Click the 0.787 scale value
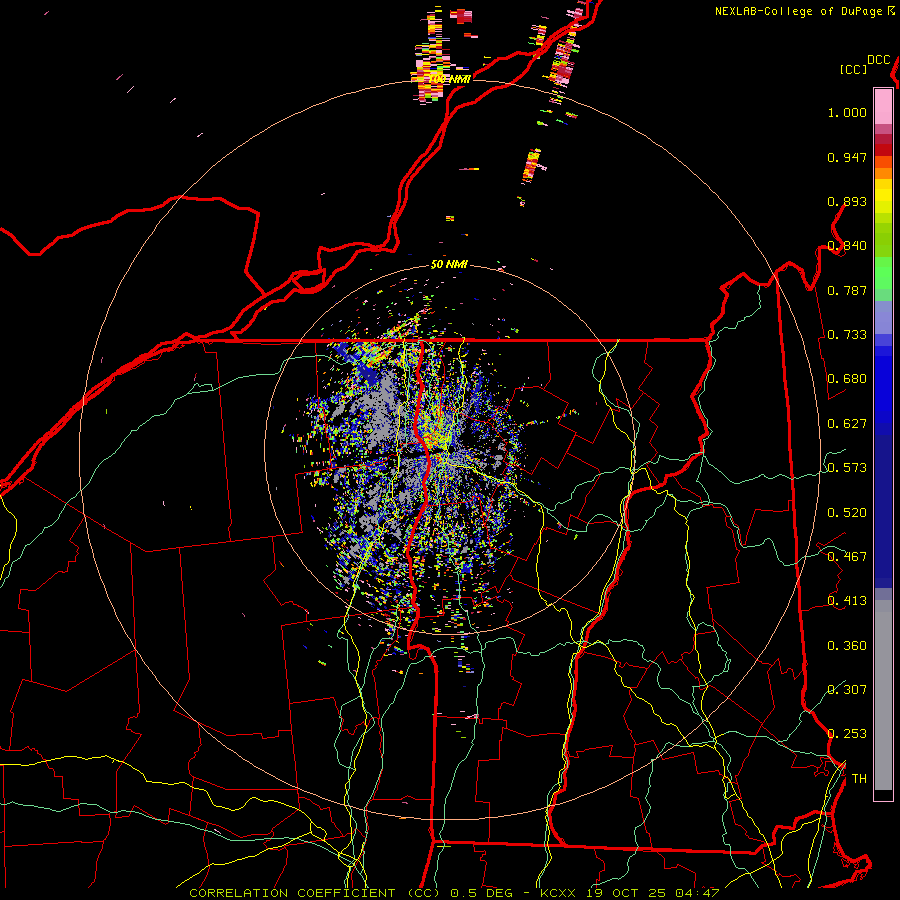This screenshot has height=900, width=900. [x=847, y=290]
